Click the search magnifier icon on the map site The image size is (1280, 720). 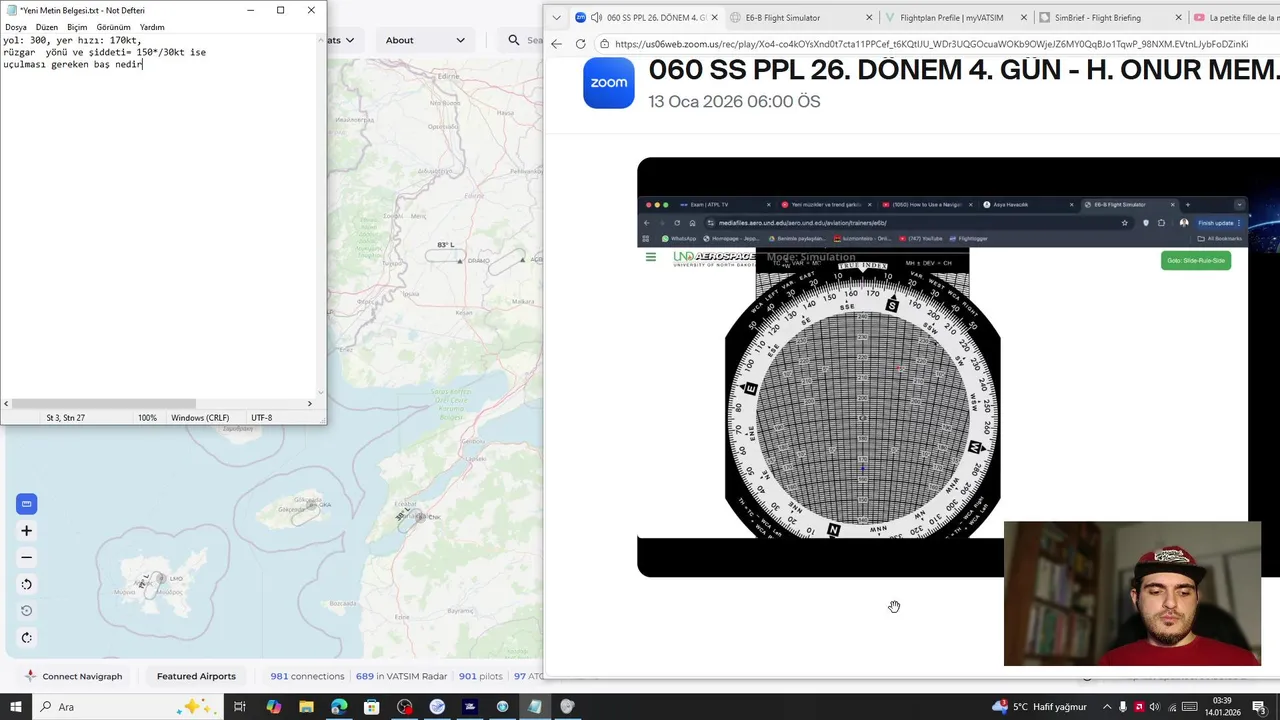[513, 40]
